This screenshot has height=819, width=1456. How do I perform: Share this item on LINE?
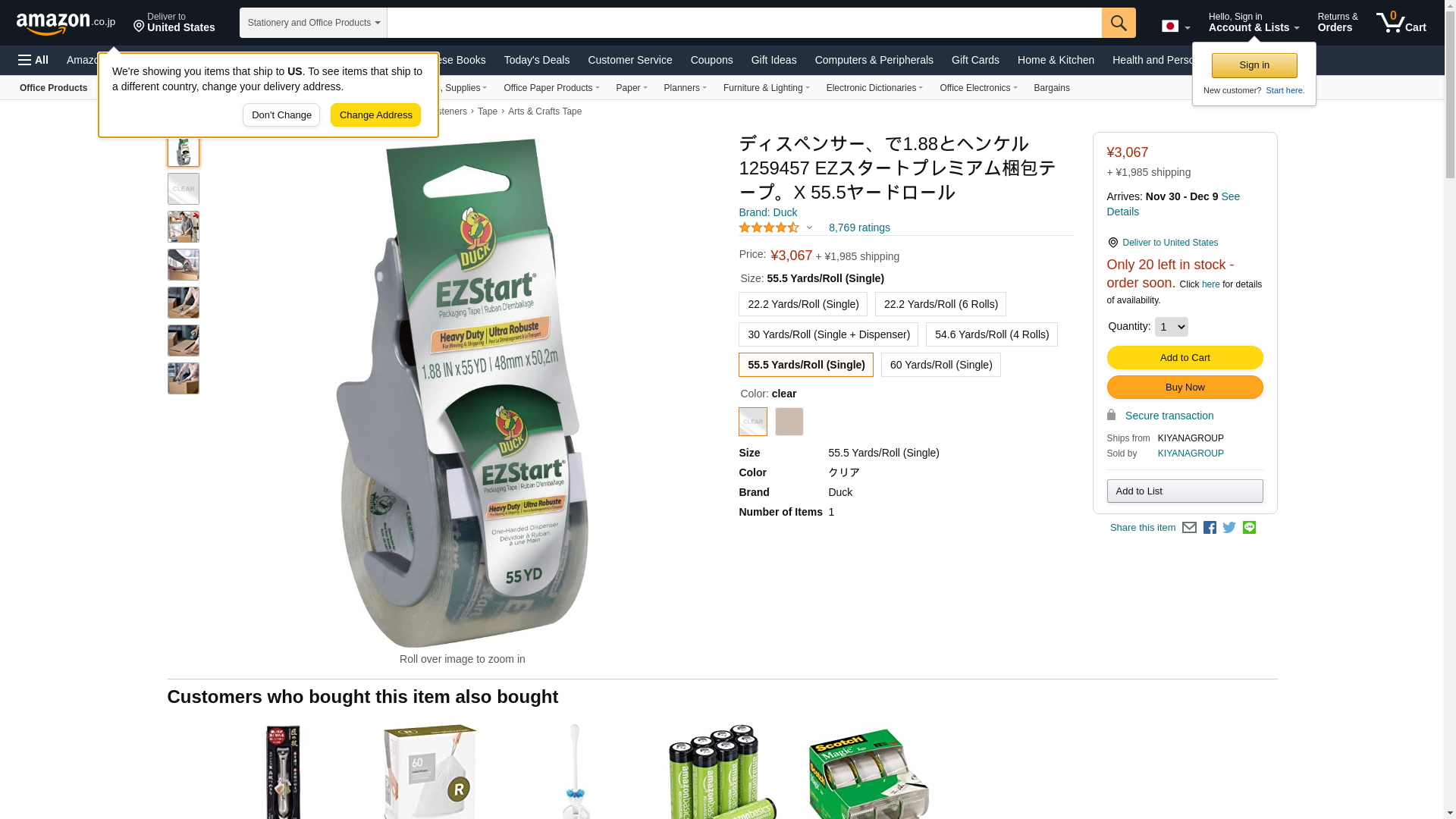[x=1249, y=528]
